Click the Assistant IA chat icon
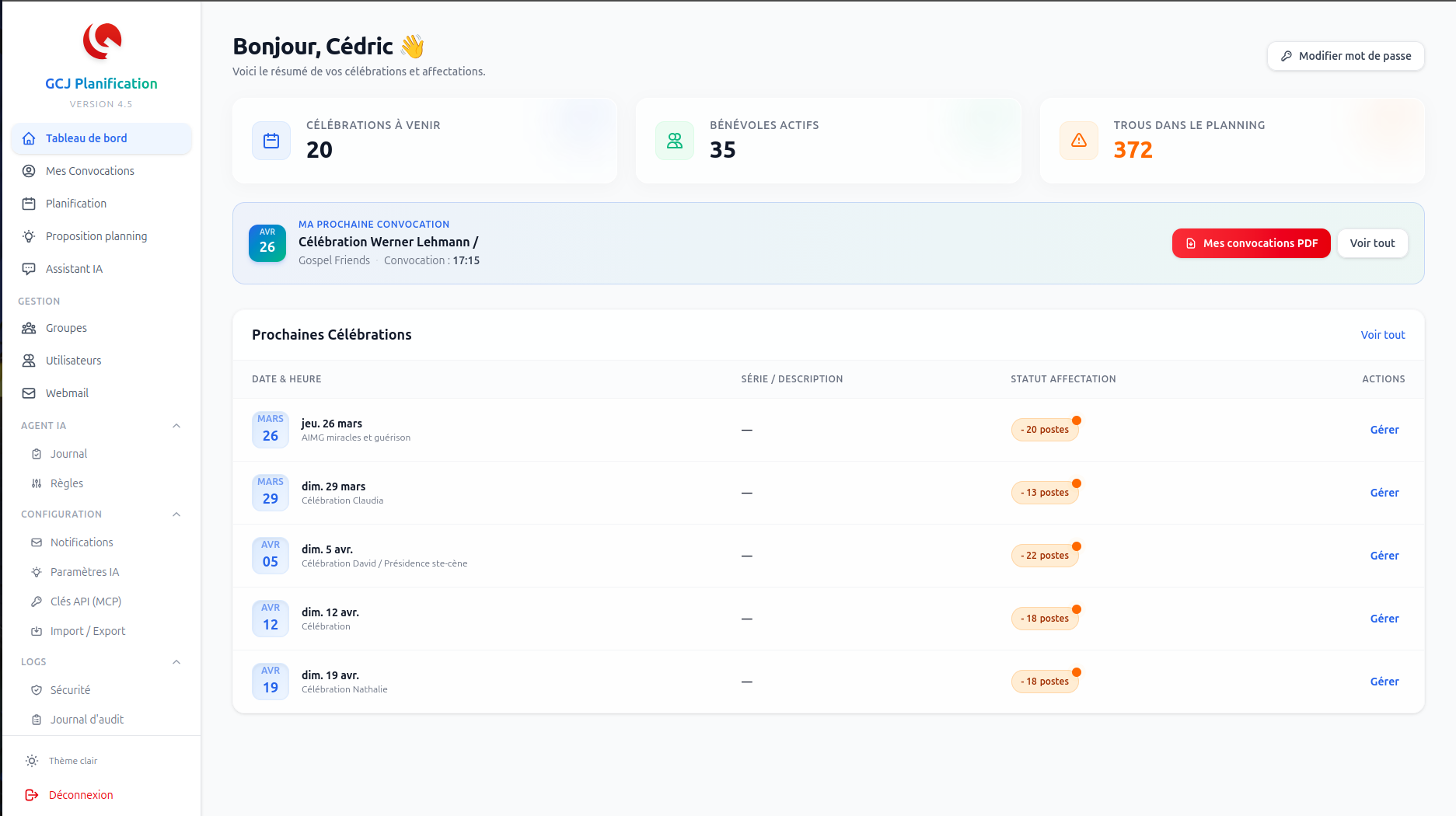The image size is (1456, 816). click(x=29, y=269)
